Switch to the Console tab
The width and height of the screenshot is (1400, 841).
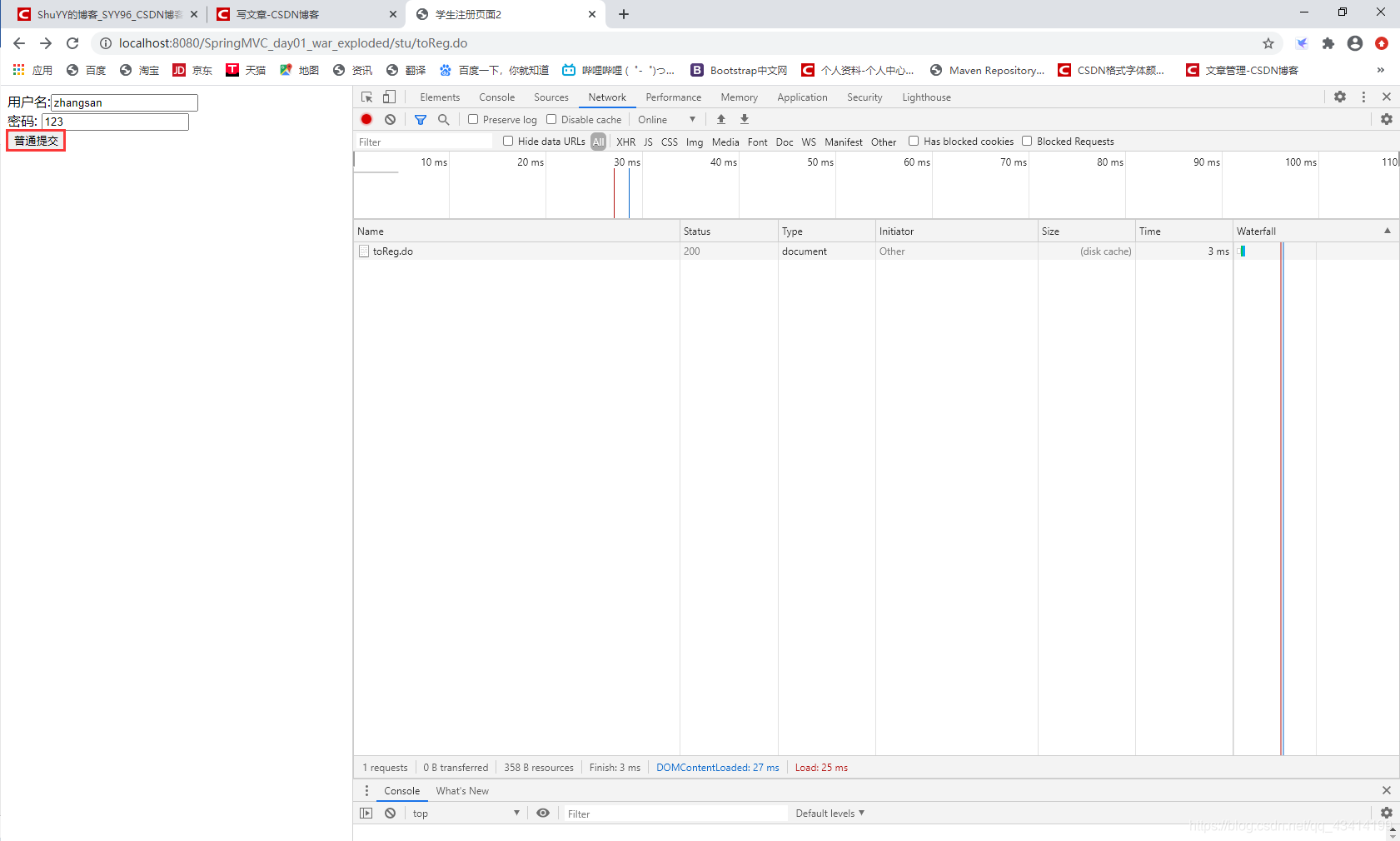[497, 97]
